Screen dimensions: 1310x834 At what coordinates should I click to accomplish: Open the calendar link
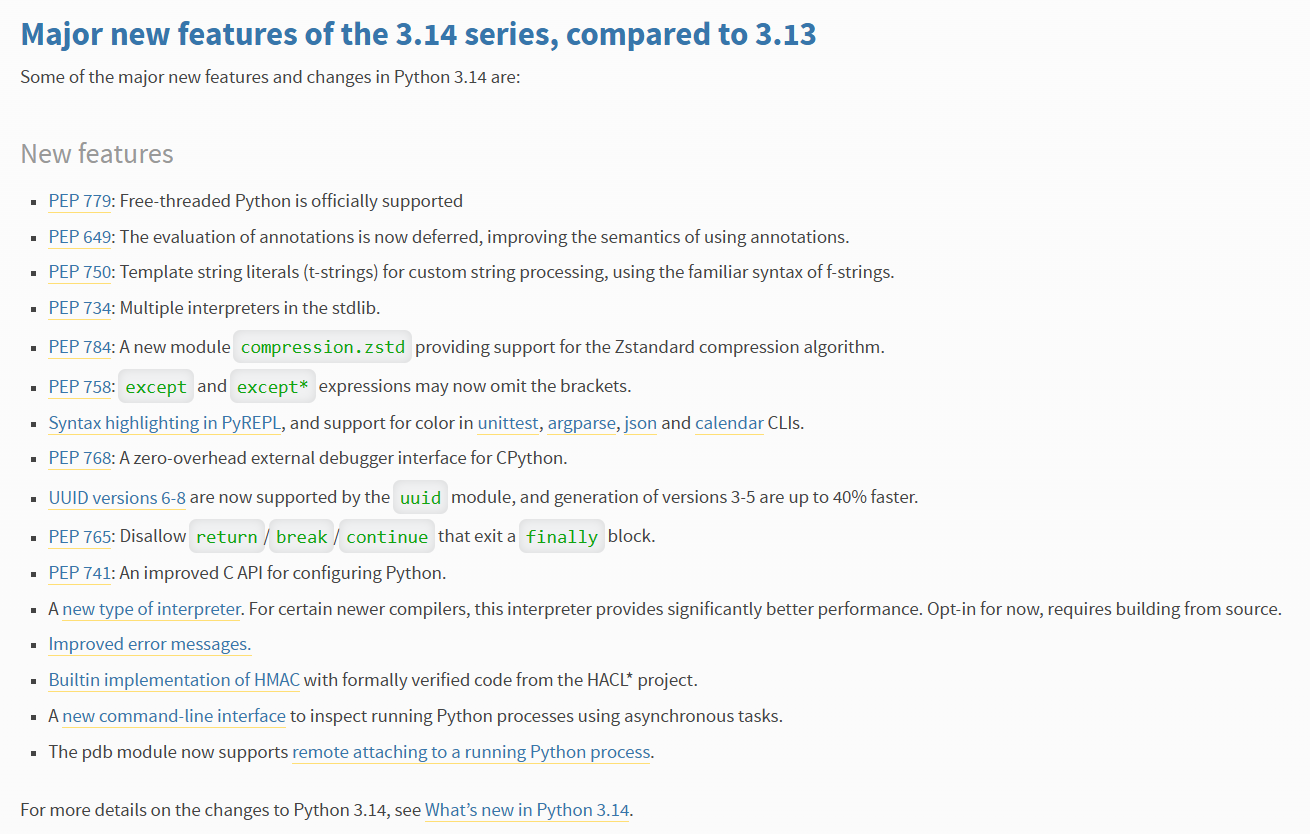click(x=729, y=423)
